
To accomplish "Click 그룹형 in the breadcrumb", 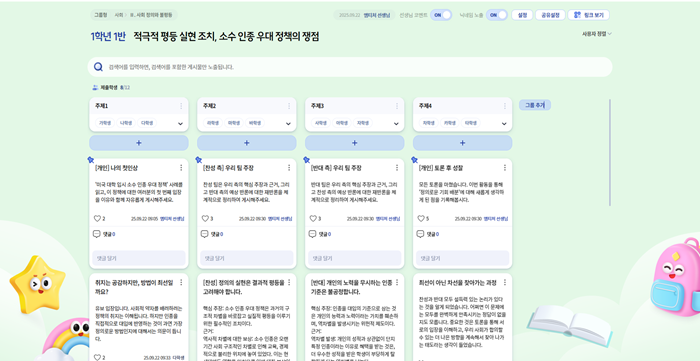I will (x=100, y=15).
